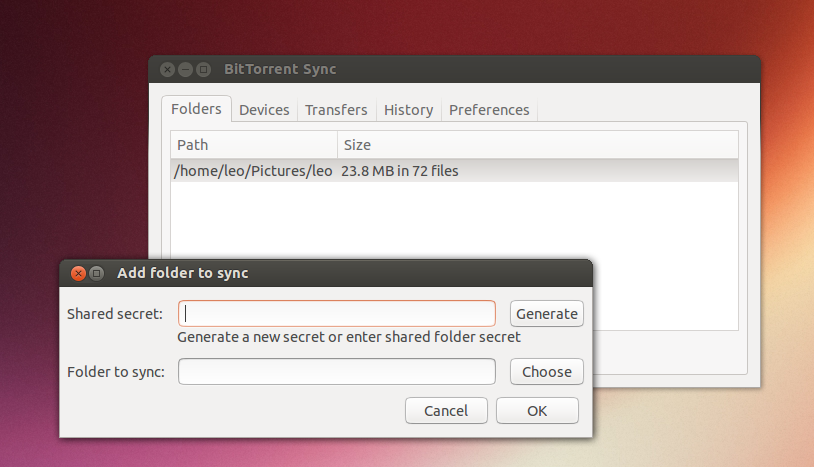814x467 pixels.
Task: Focus the Shared secret text field
Action: 336,314
